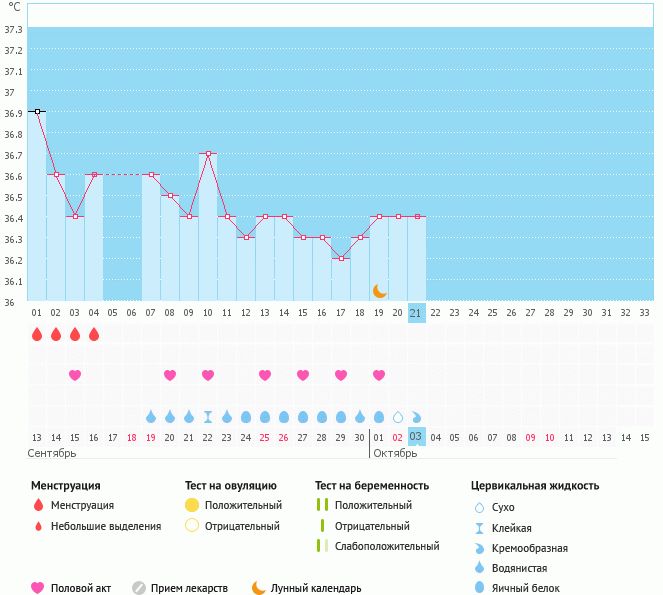The image size is (663, 595).
Task: Click the Октябрь month label
Action: [x=395, y=453]
